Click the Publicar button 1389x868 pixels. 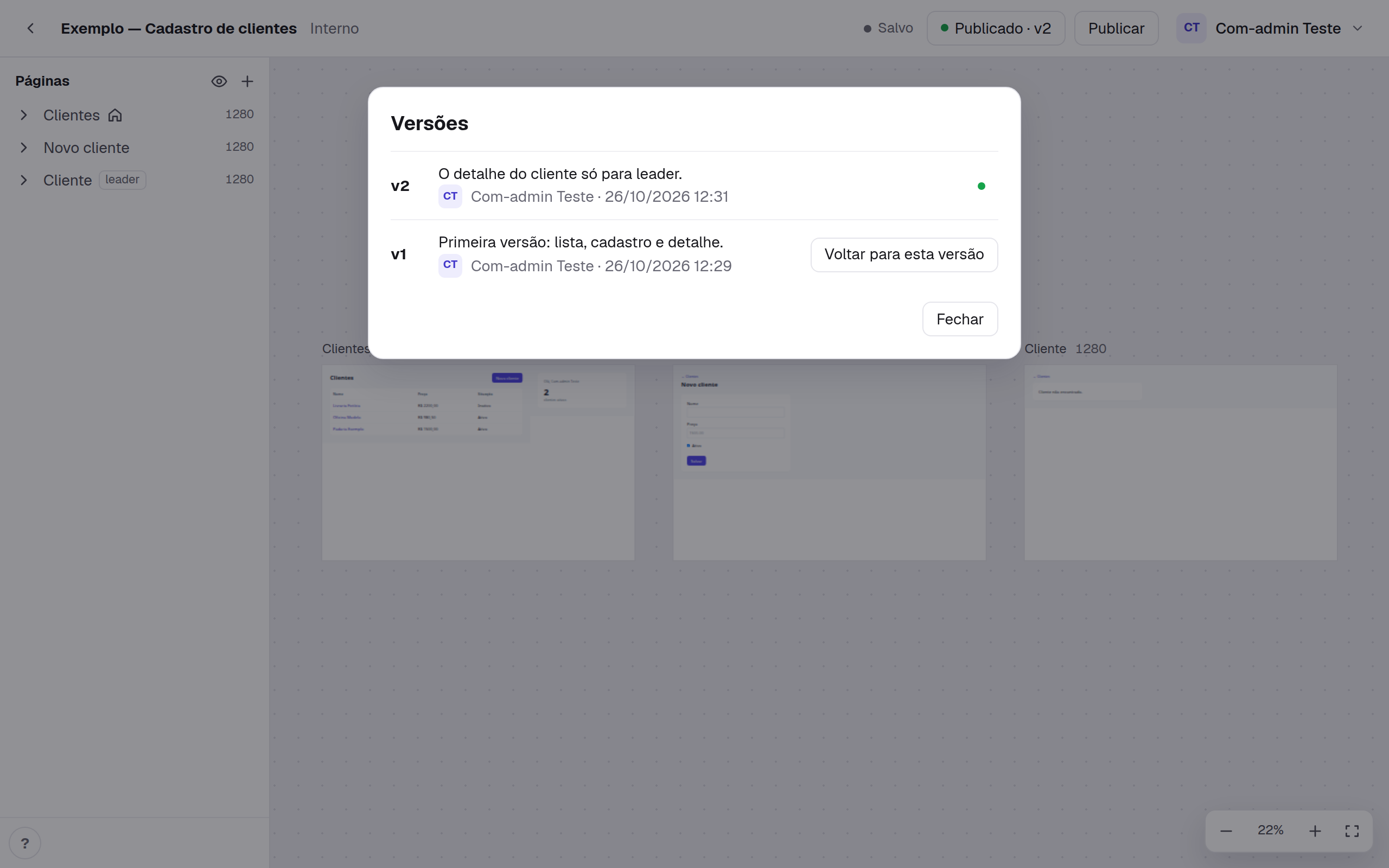click(1117, 28)
